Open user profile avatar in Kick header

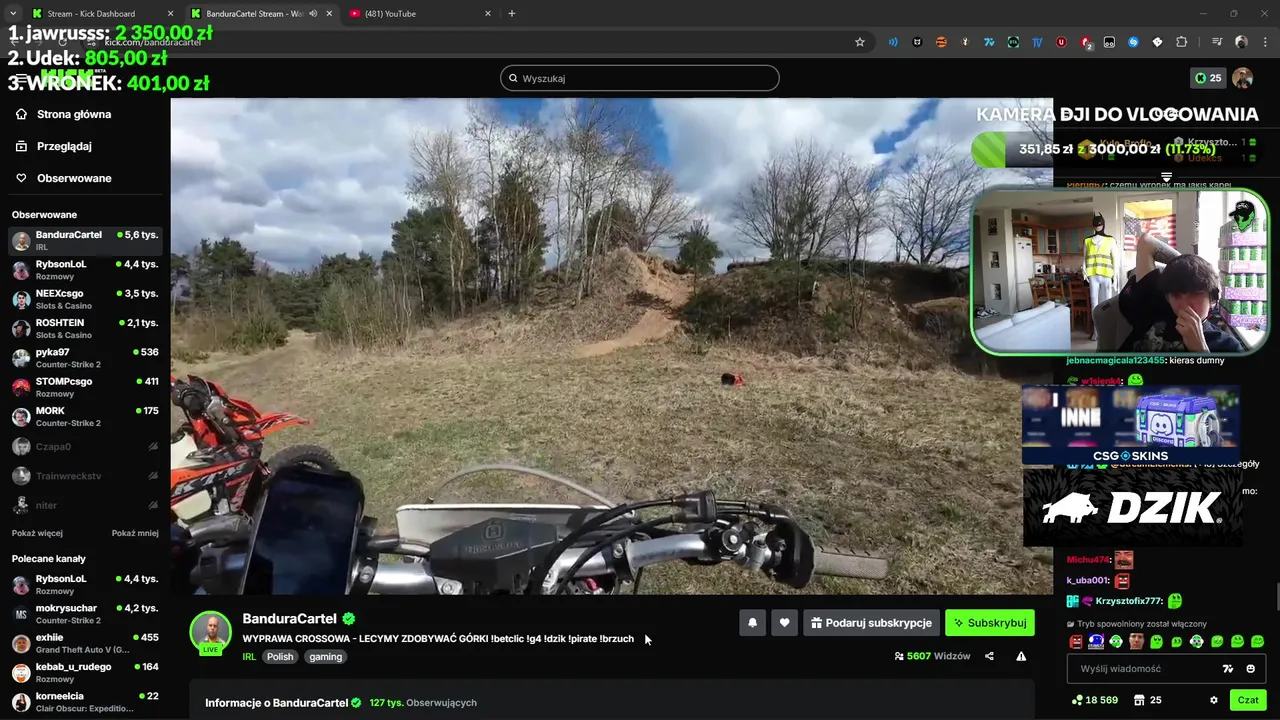1242,78
